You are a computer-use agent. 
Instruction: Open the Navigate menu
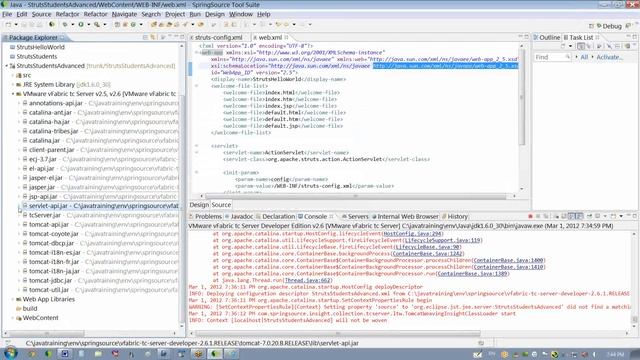pyautogui.click(x=124, y=14)
